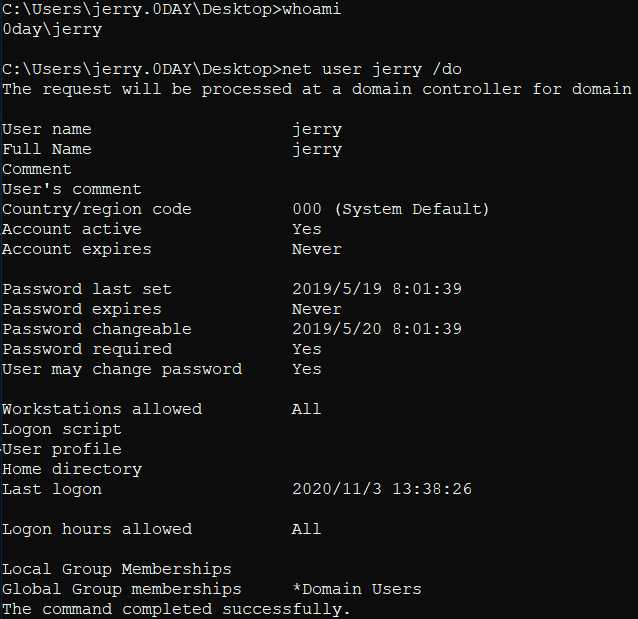
Task: Click the User name value jerry
Action: tap(317, 130)
